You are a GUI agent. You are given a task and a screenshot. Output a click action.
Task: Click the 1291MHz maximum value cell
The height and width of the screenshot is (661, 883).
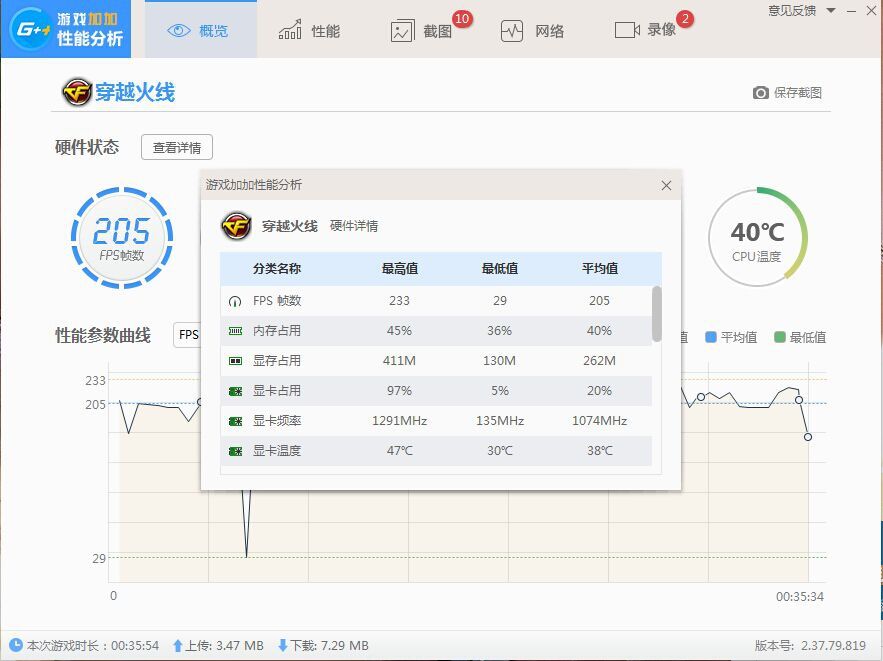(399, 421)
